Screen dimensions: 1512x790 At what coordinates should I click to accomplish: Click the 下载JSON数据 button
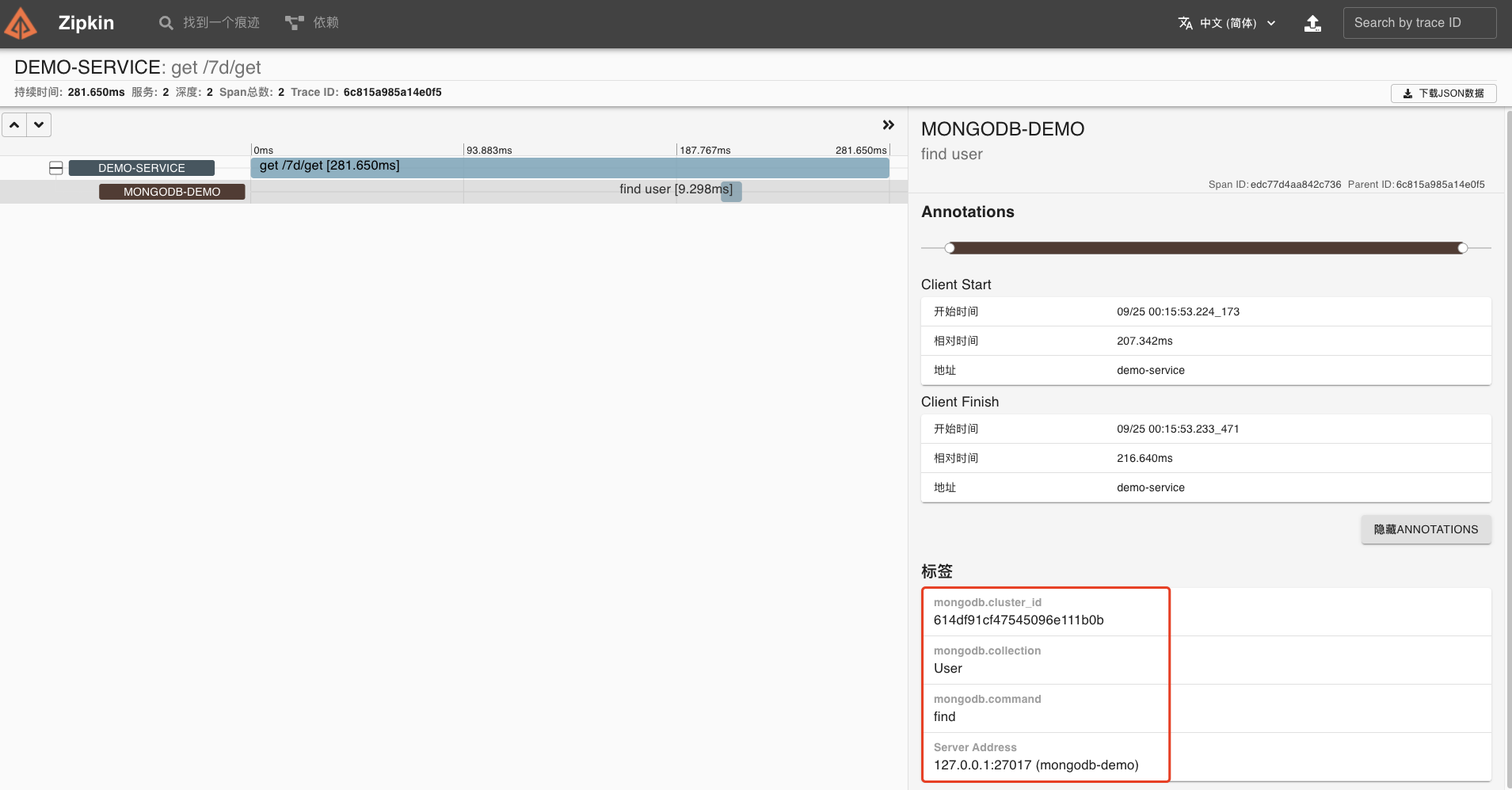point(1443,94)
